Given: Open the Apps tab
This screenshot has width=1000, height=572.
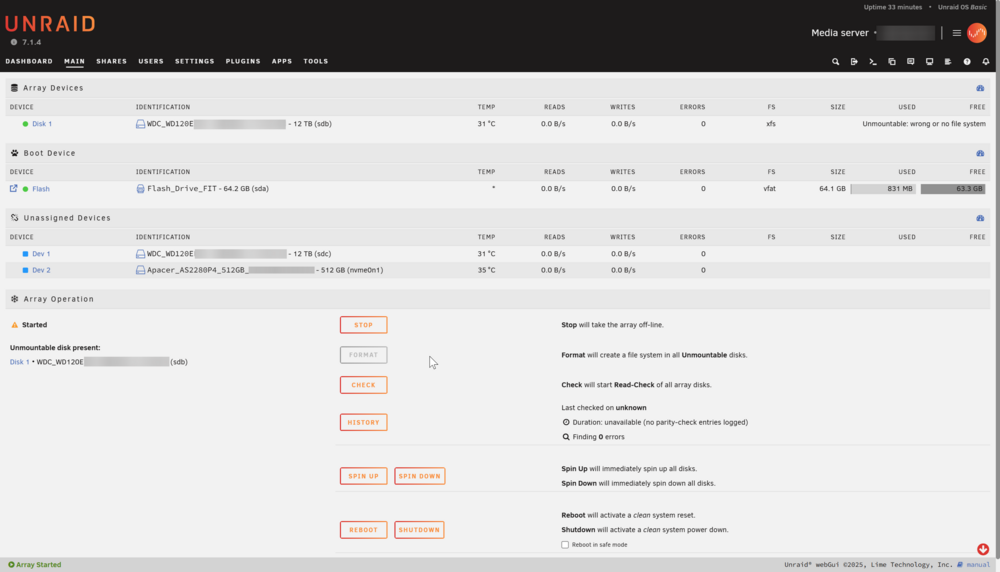Looking at the screenshot, I should [x=282, y=61].
